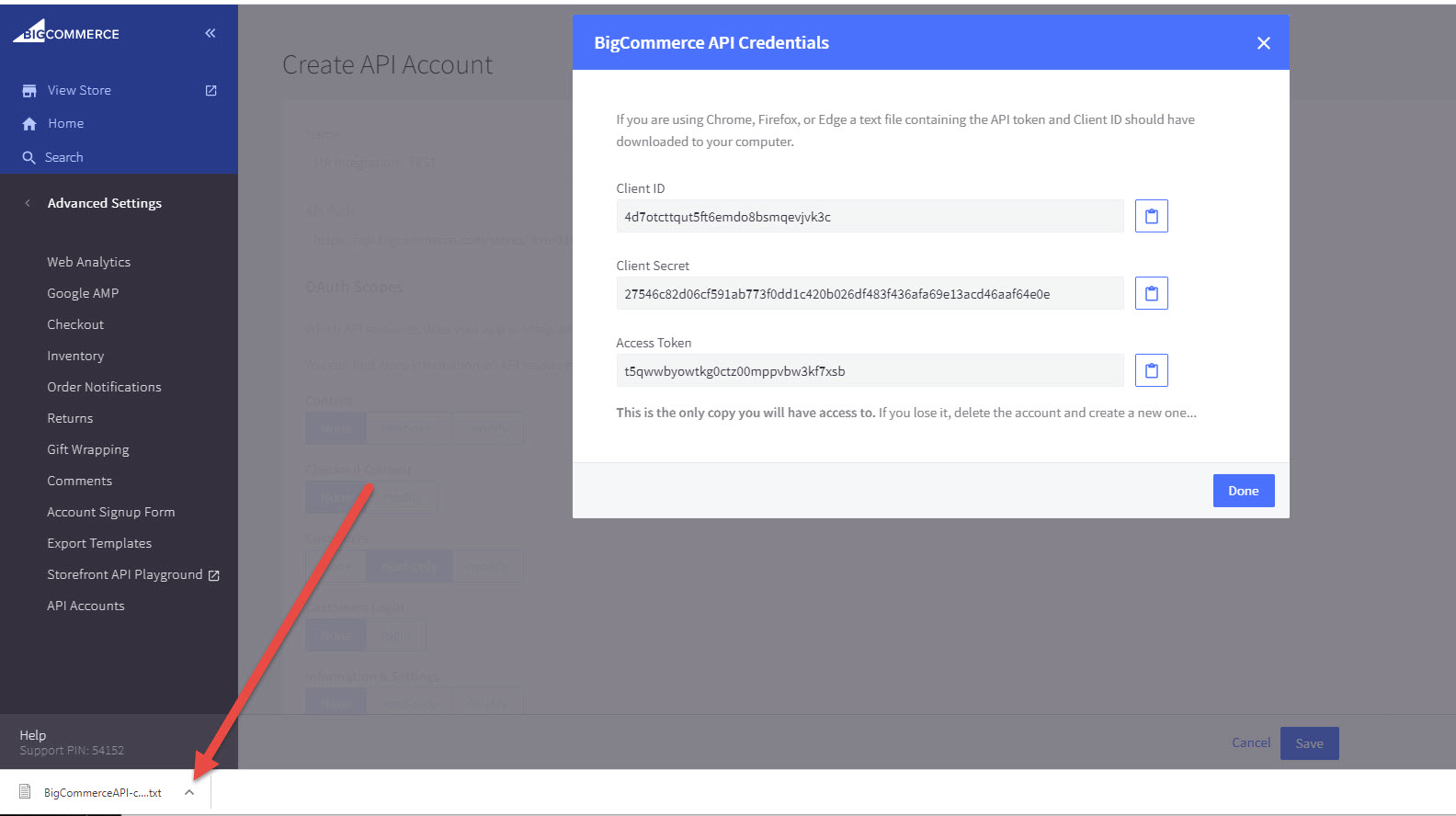
Task: Click the Home house icon
Action: click(x=29, y=123)
